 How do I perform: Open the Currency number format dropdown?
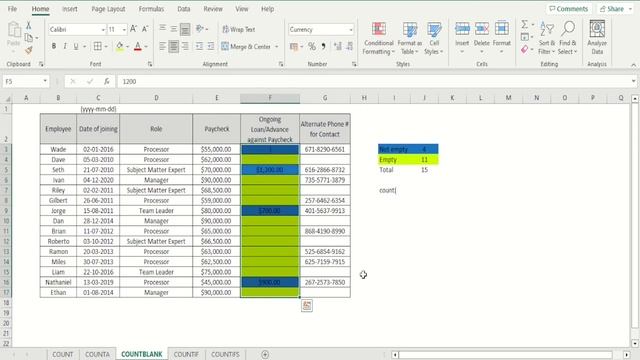point(351,29)
